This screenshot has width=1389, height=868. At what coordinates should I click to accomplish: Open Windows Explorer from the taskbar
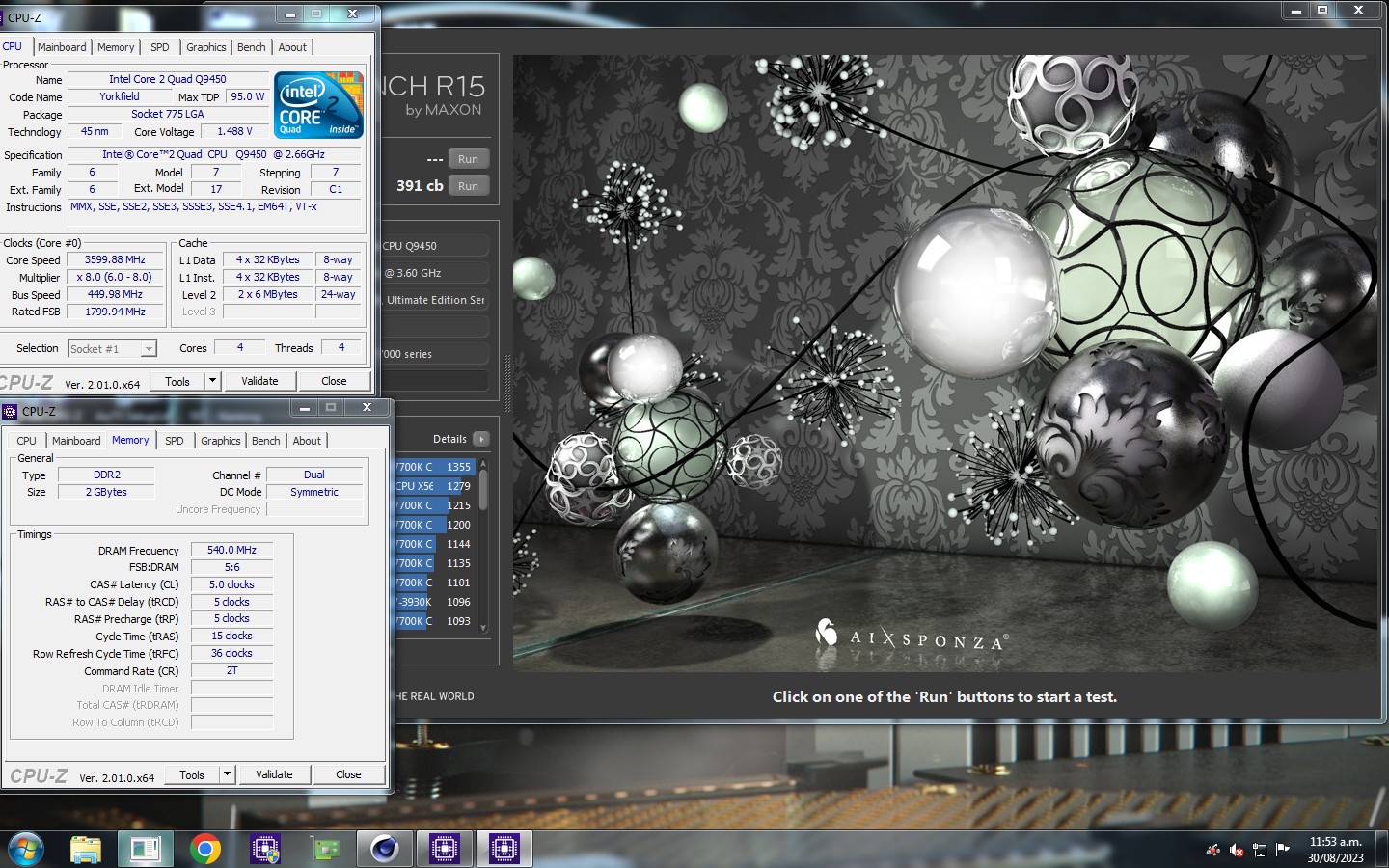pos(86,849)
